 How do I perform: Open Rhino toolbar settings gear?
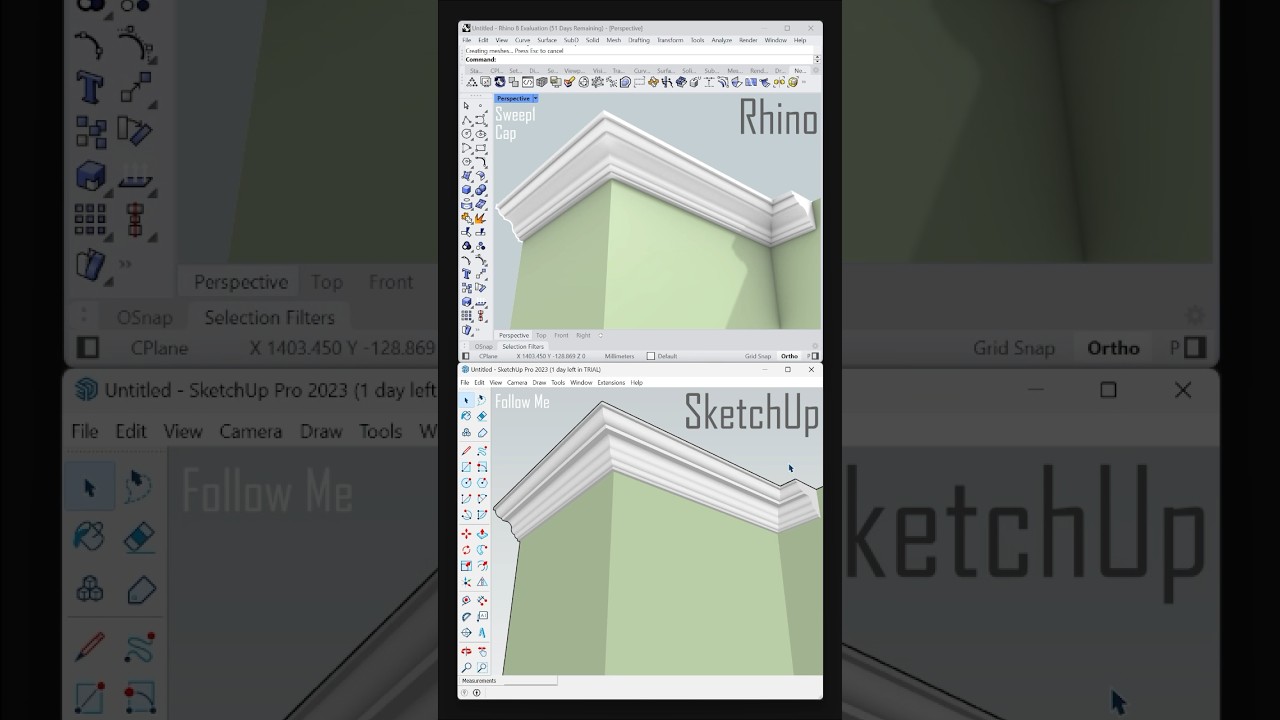click(x=816, y=71)
